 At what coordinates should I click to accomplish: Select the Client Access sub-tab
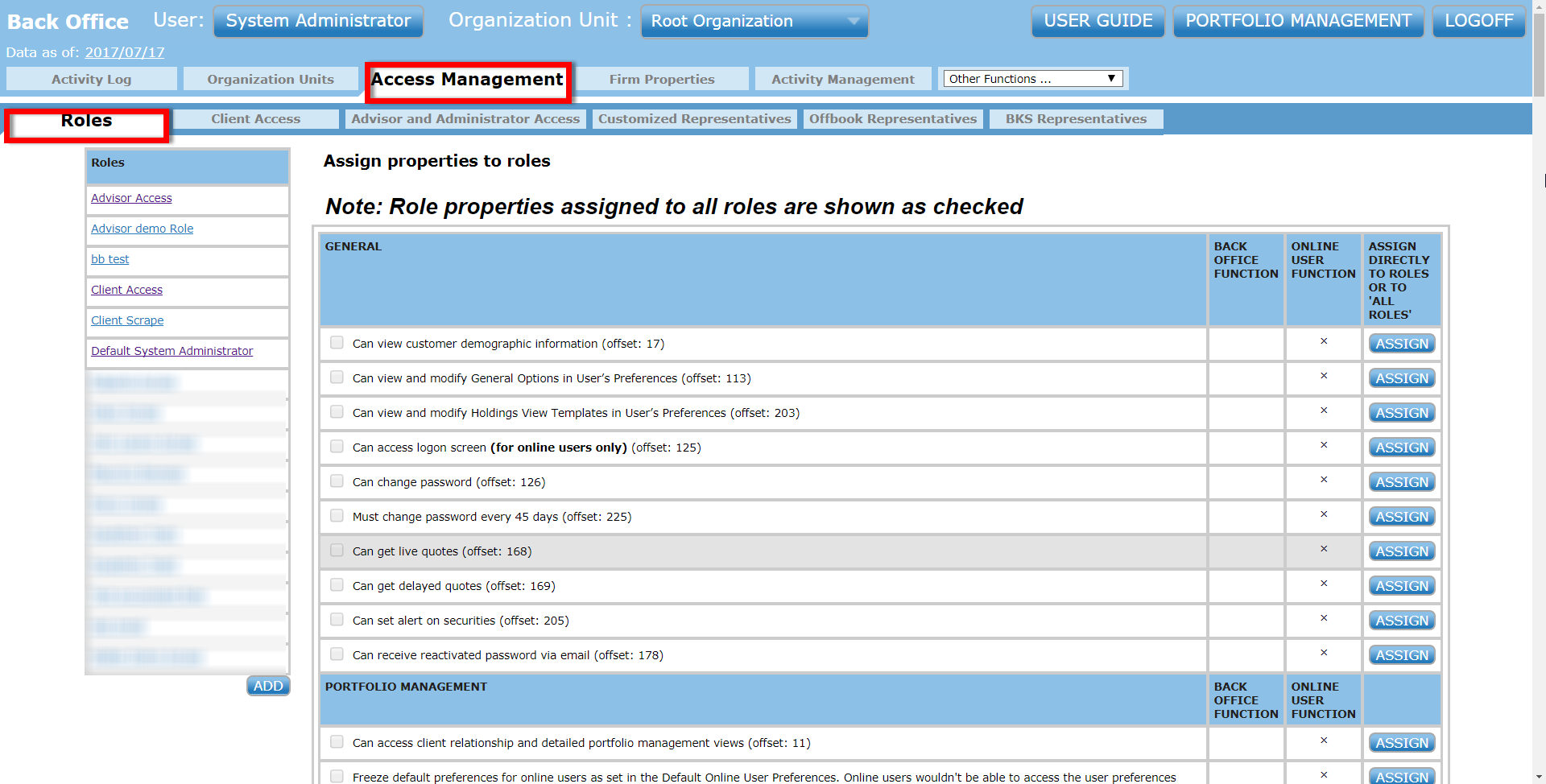255,118
